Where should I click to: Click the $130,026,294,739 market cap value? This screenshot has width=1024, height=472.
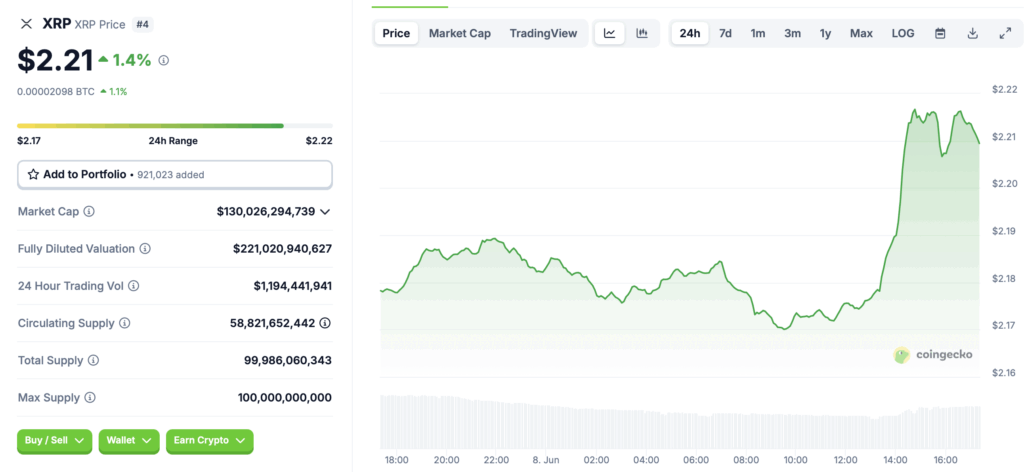(266, 212)
